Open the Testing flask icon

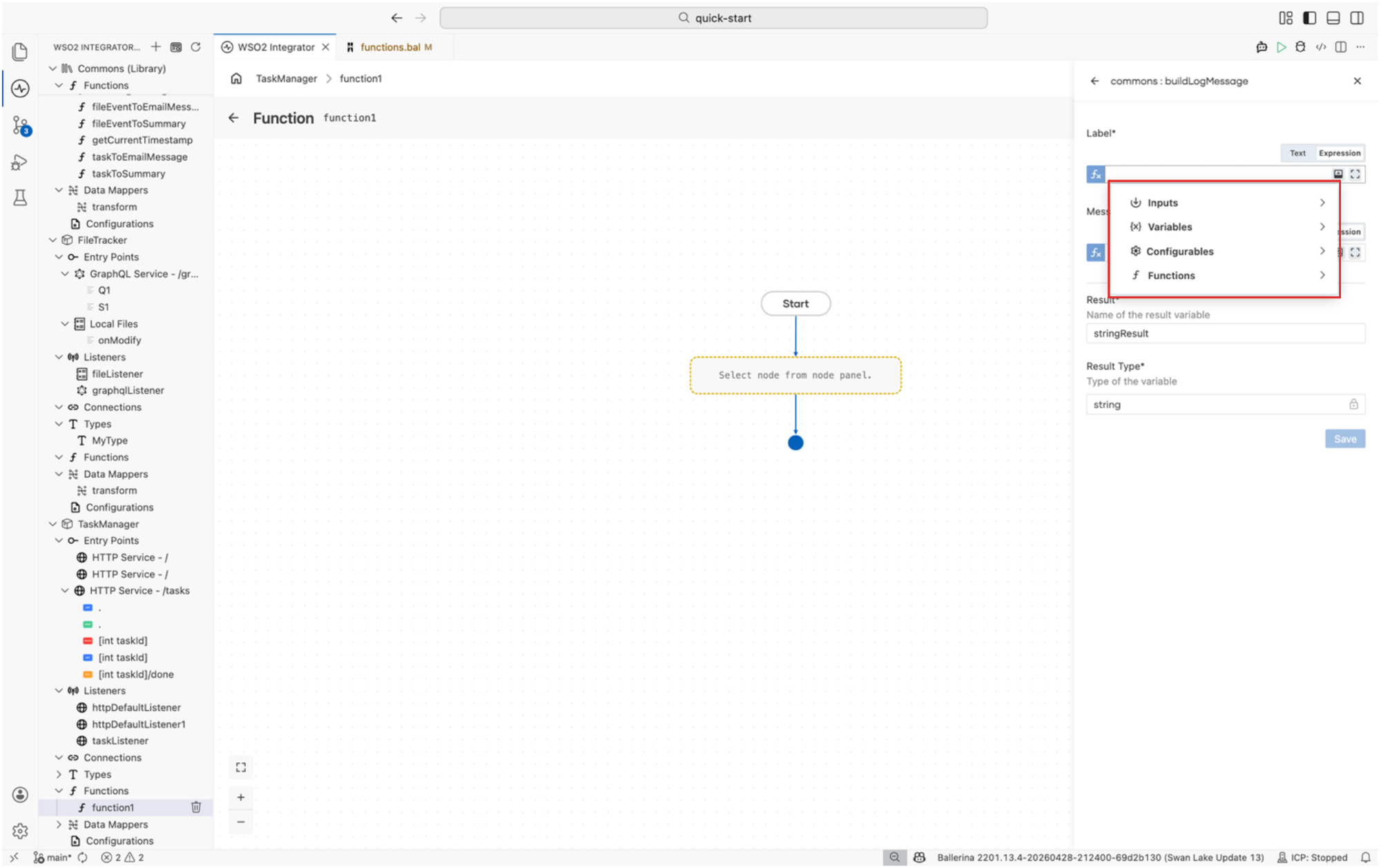[x=20, y=198]
